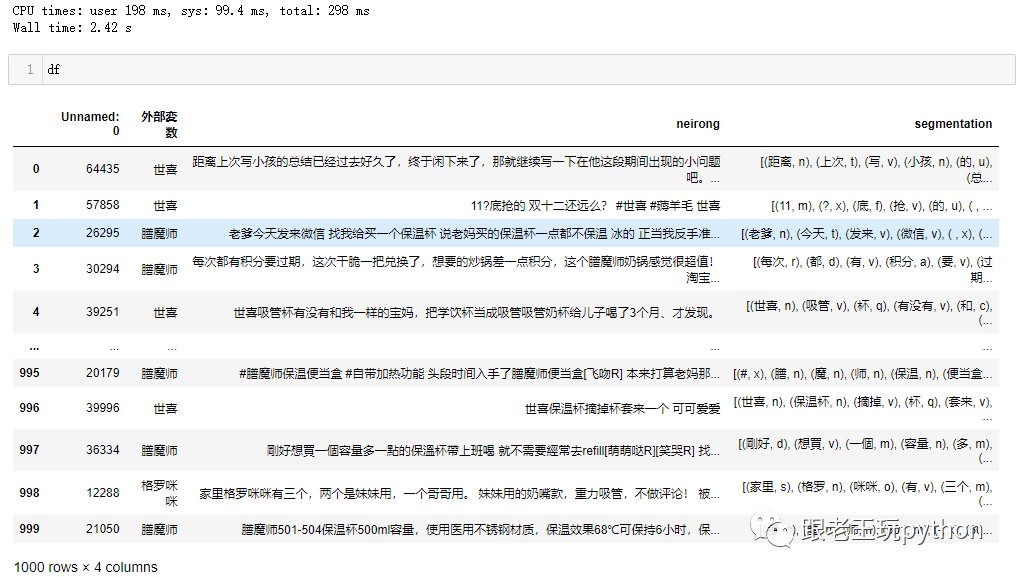Click the segmentation column header
Image resolution: width=1016 pixels, height=577 pixels.
coord(953,124)
